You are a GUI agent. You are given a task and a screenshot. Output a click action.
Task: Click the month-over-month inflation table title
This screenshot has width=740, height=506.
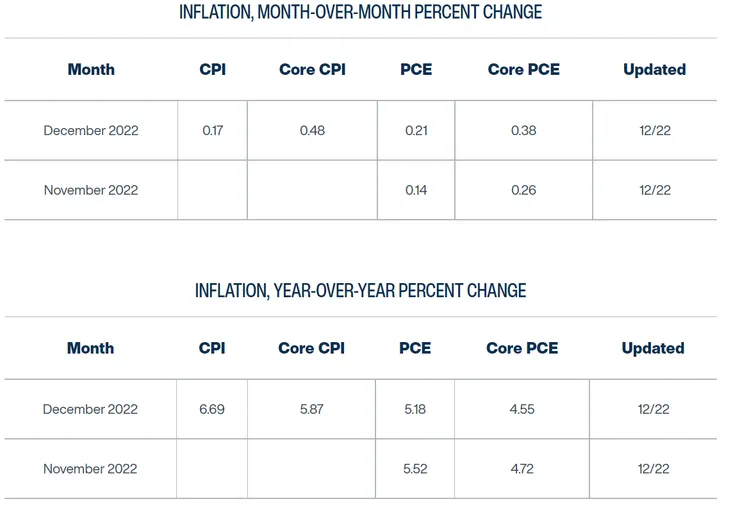tap(360, 12)
